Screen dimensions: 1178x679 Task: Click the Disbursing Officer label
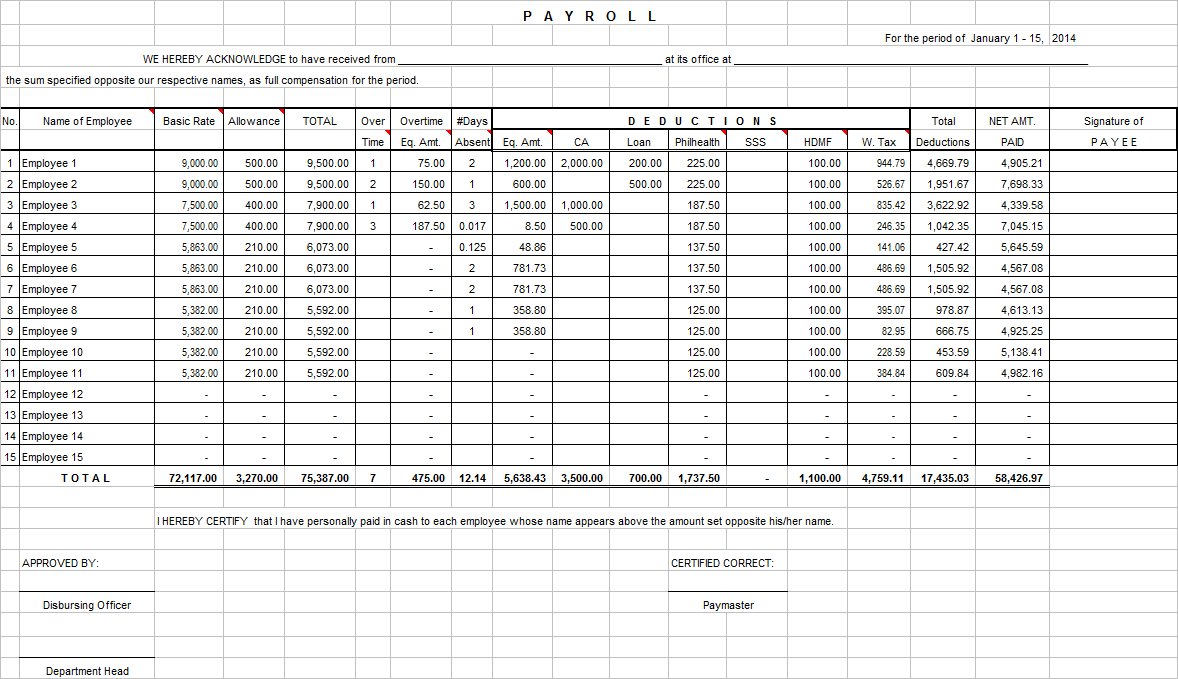87,605
